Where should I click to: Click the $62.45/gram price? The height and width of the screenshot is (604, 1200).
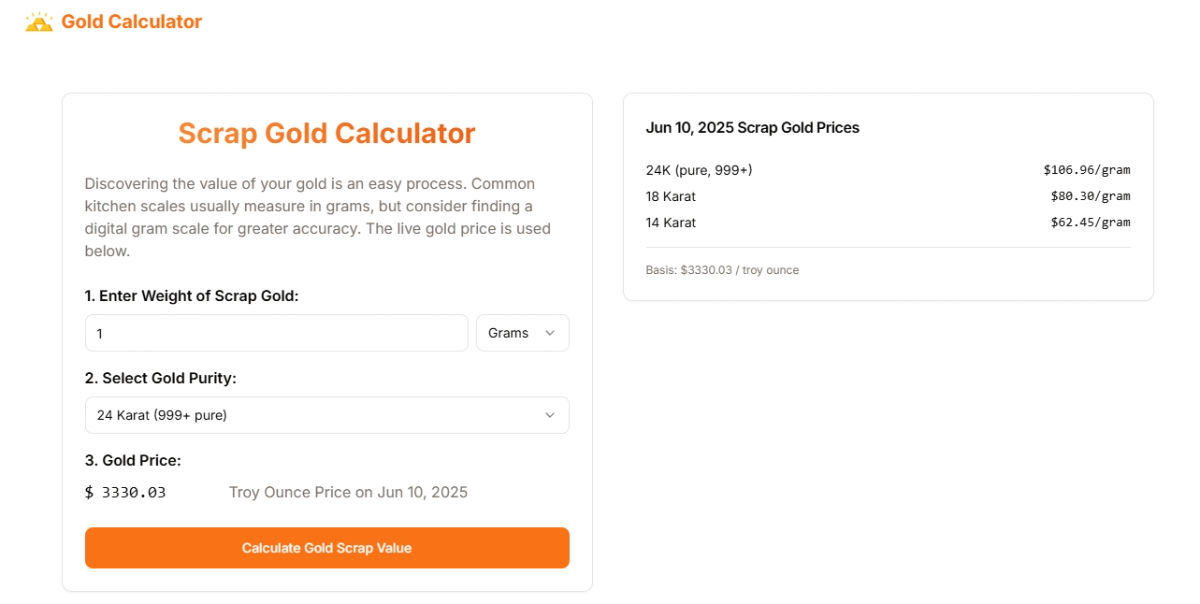click(x=1090, y=222)
